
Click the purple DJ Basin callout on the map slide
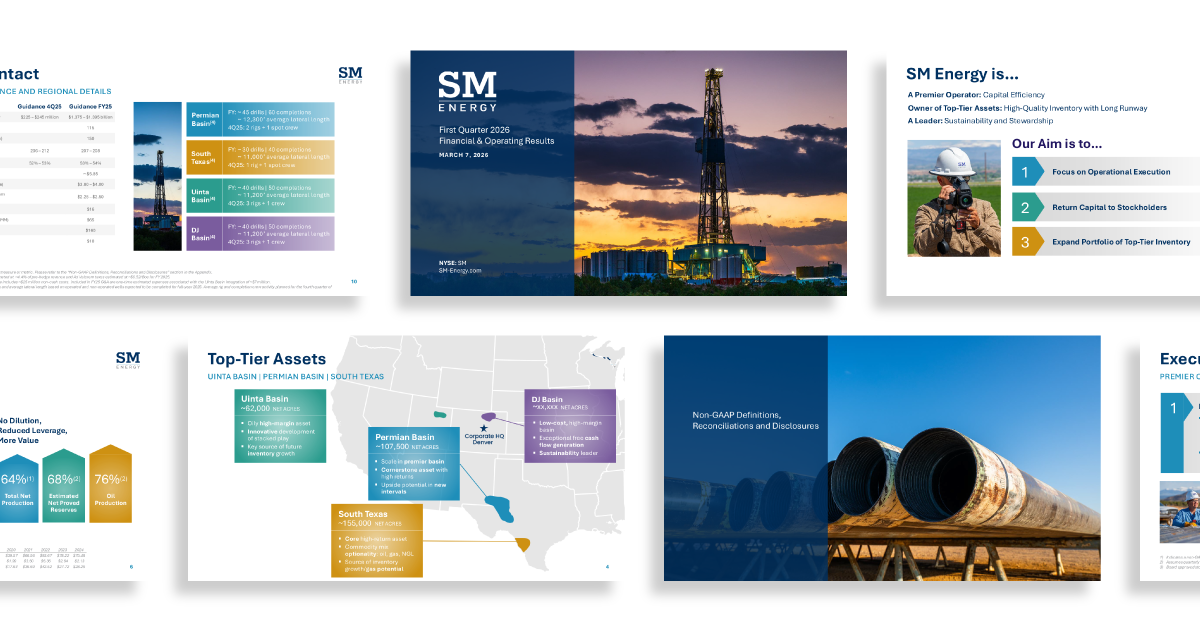pos(570,426)
